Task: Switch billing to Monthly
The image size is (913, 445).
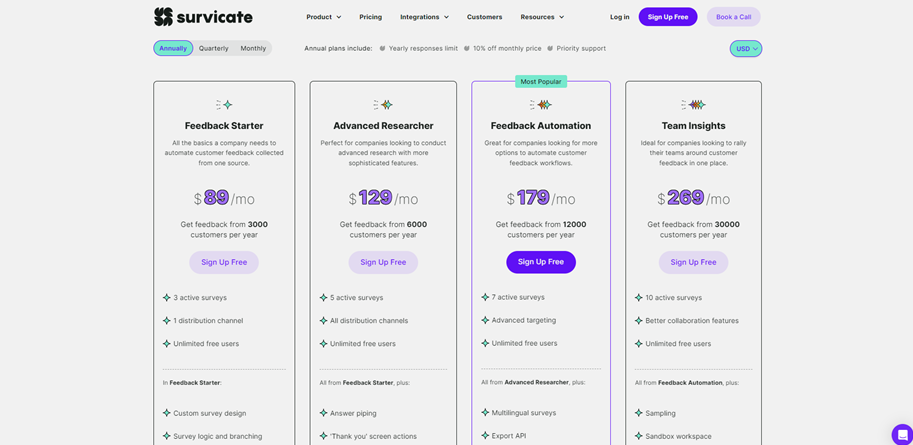Action: click(x=253, y=48)
